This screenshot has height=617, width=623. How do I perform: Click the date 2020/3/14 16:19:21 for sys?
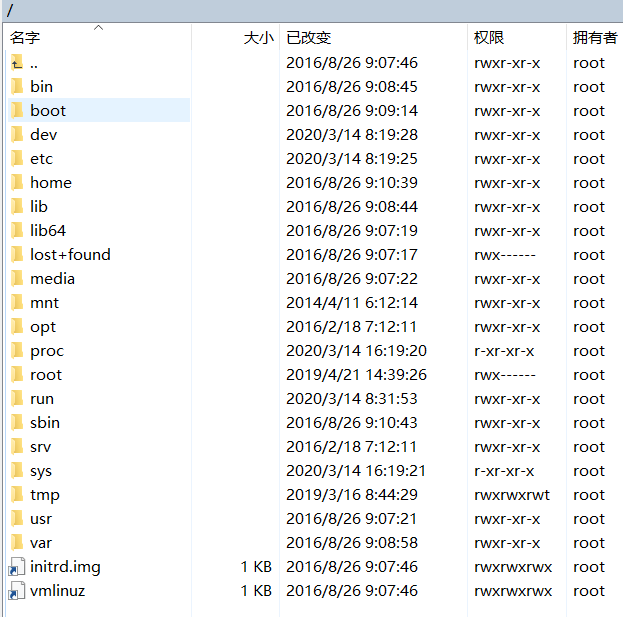pos(356,470)
